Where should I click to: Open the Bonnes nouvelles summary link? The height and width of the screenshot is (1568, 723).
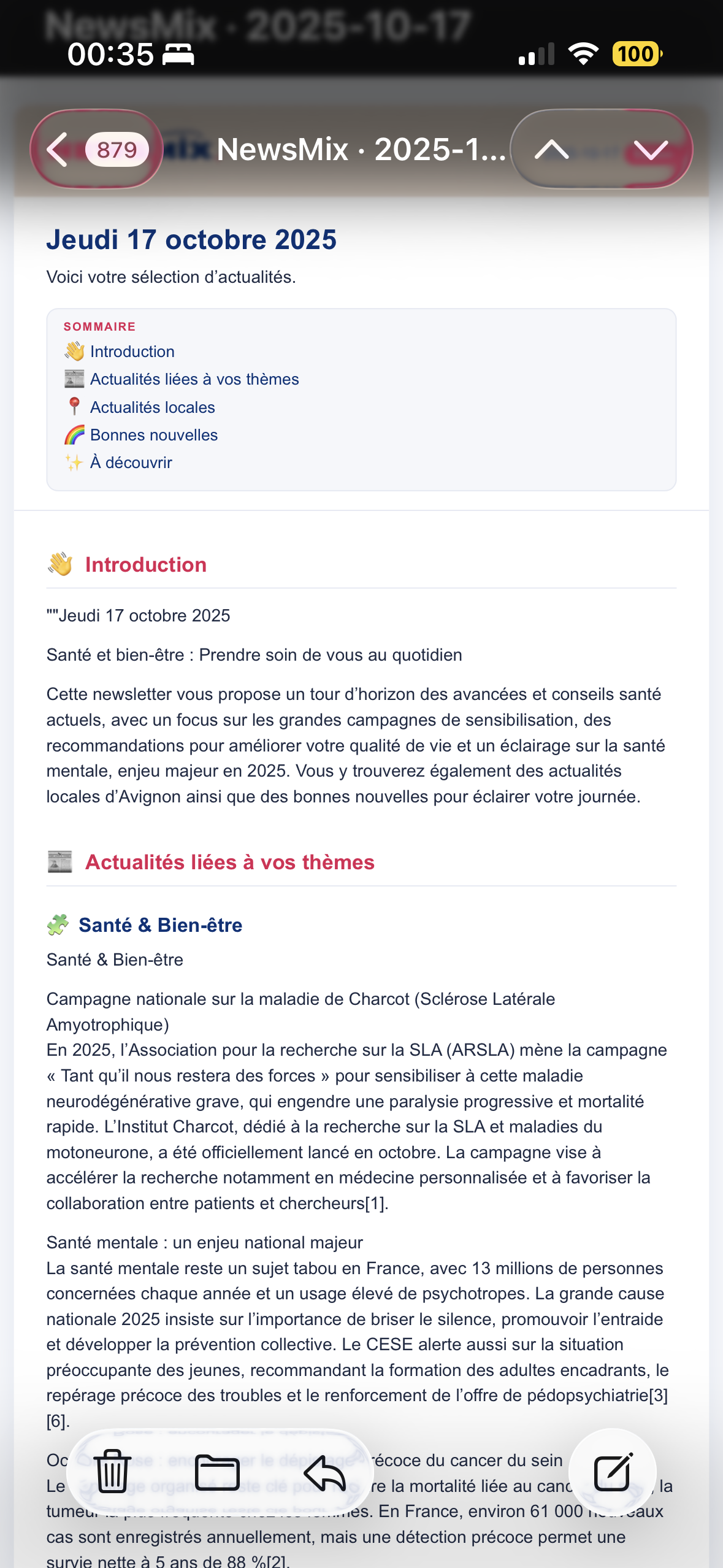click(154, 434)
